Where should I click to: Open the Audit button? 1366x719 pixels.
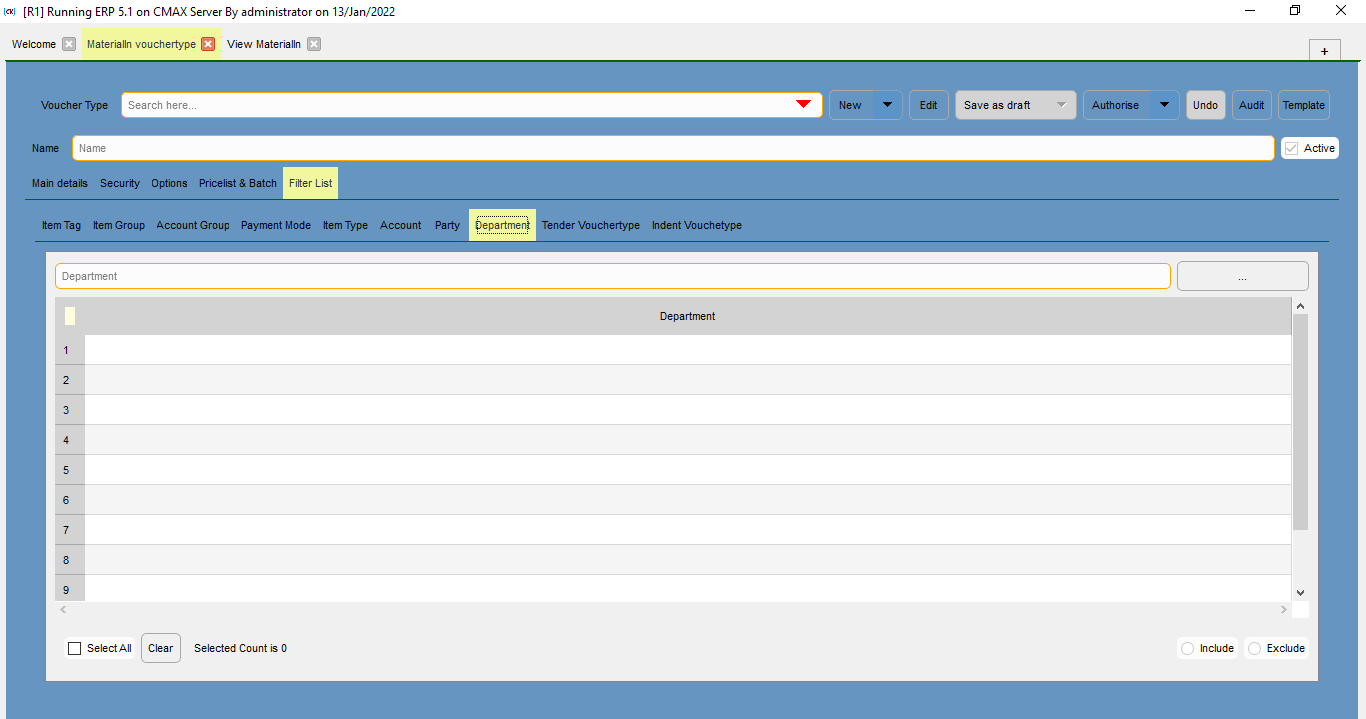[1252, 105]
